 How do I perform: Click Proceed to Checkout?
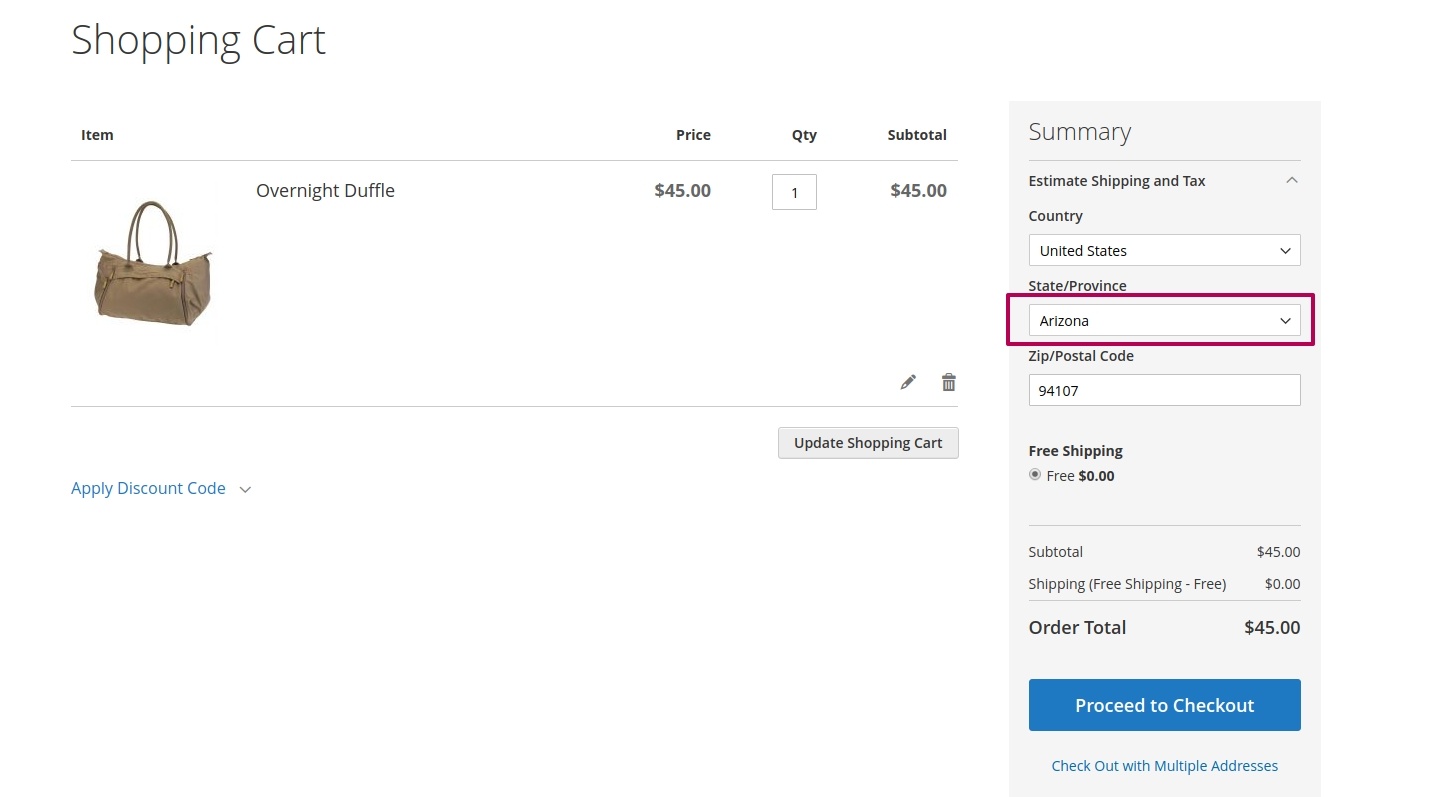coord(1164,705)
